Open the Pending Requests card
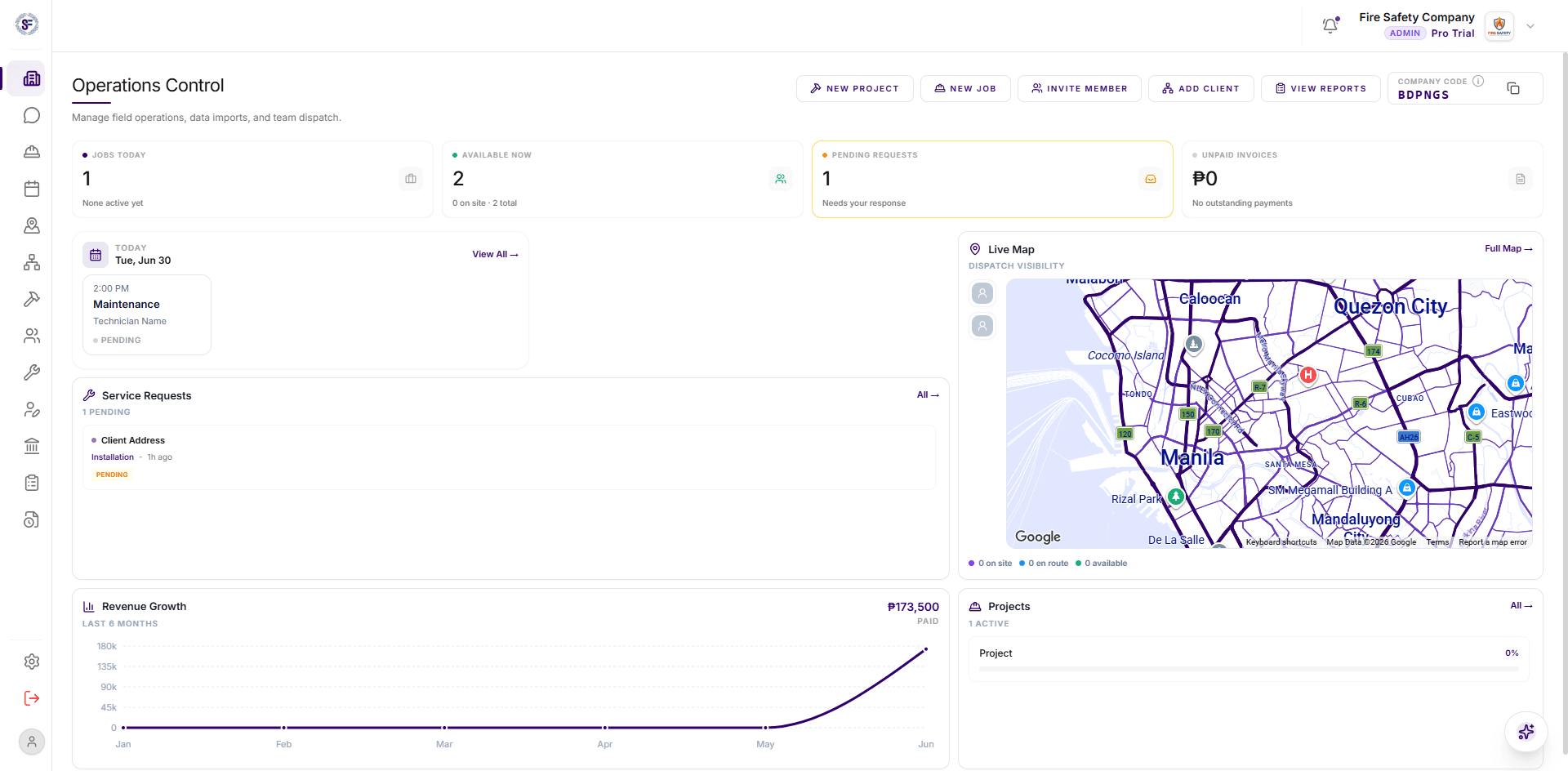Image resolution: width=1568 pixels, height=771 pixels. tap(992, 179)
